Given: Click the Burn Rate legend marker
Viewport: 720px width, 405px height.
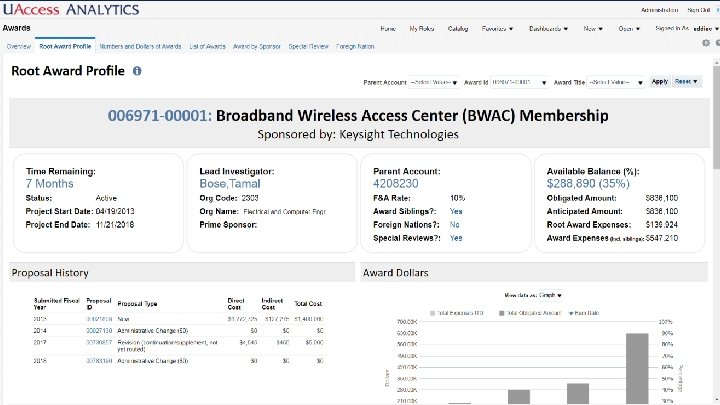Looking at the screenshot, I should coord(571,313).
